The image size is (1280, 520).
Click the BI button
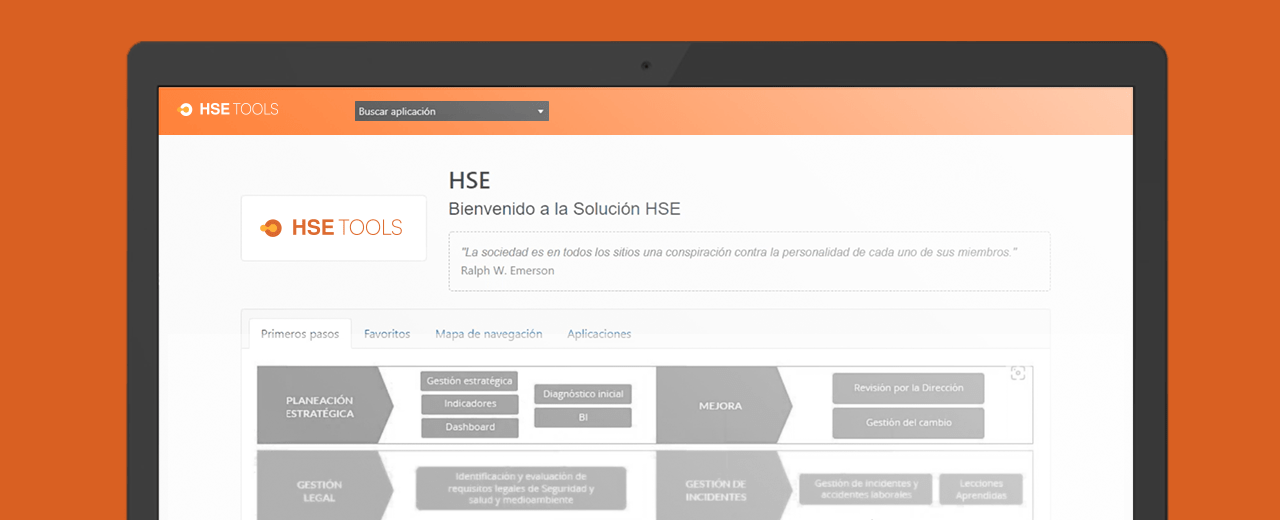(583, 417)
